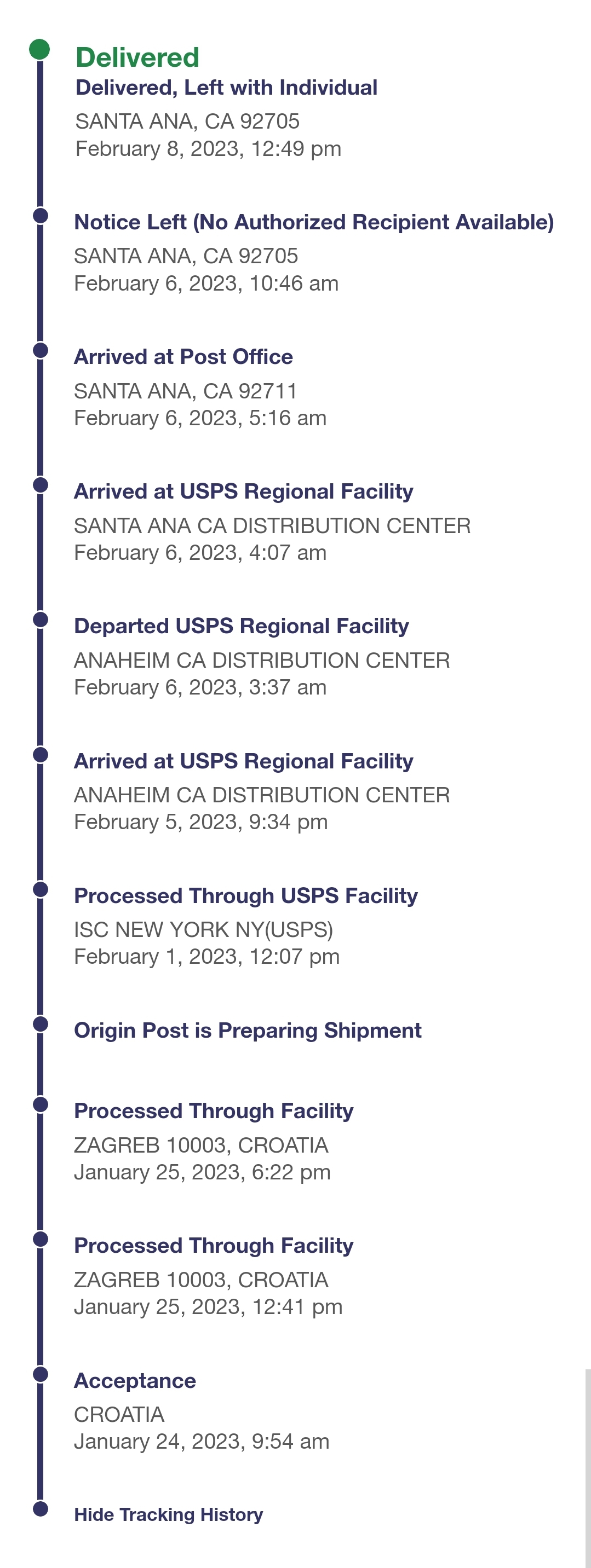591x1568 pixels.
Task: Click the February 8, 2023, 12:49 pm timestamp
Action: [208, 148]
